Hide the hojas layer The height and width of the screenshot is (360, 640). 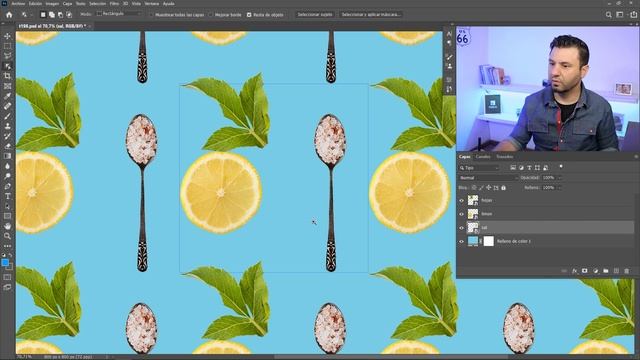(462, 200)
